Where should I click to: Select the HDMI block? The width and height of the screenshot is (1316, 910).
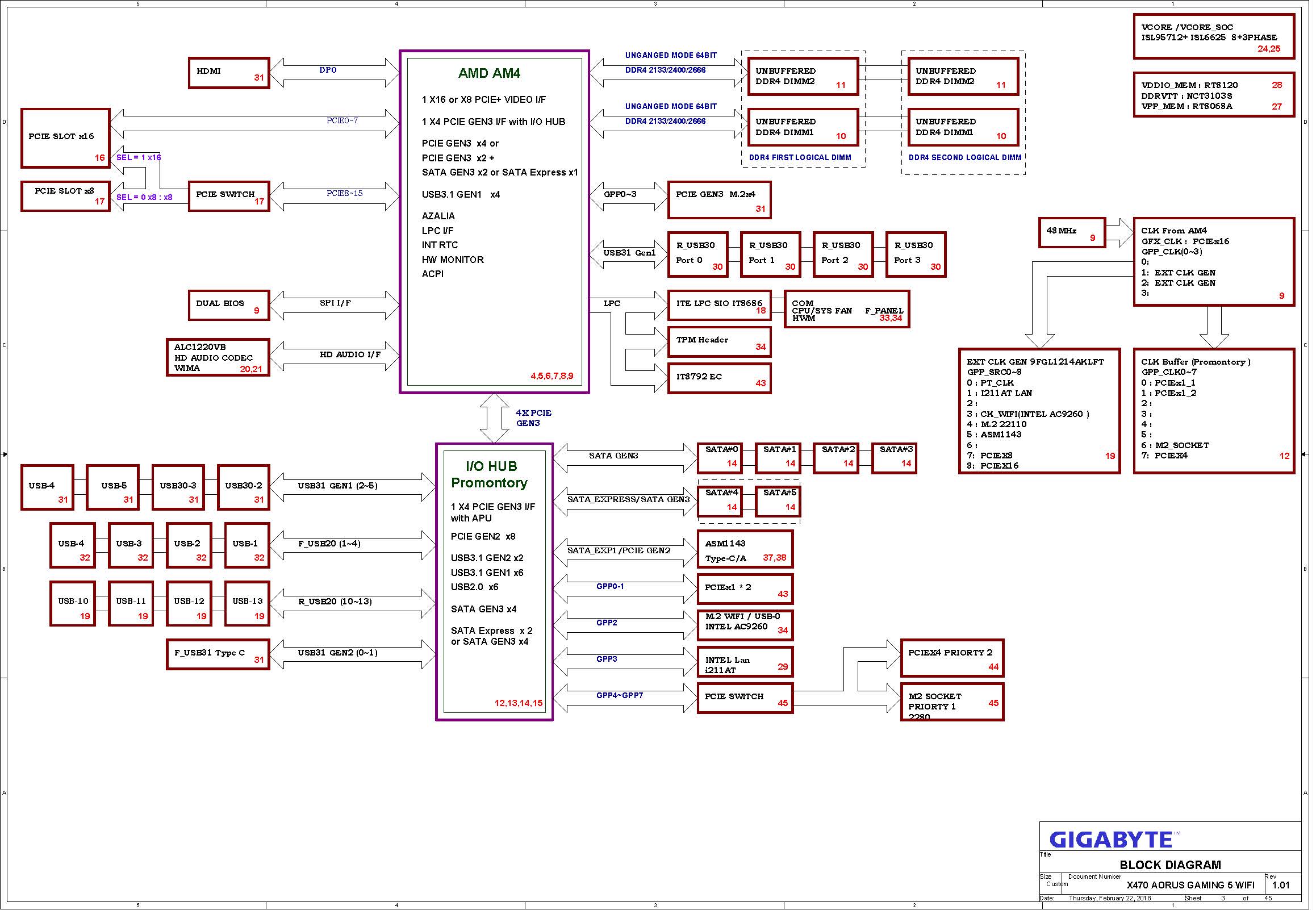(x=229, y=73)
